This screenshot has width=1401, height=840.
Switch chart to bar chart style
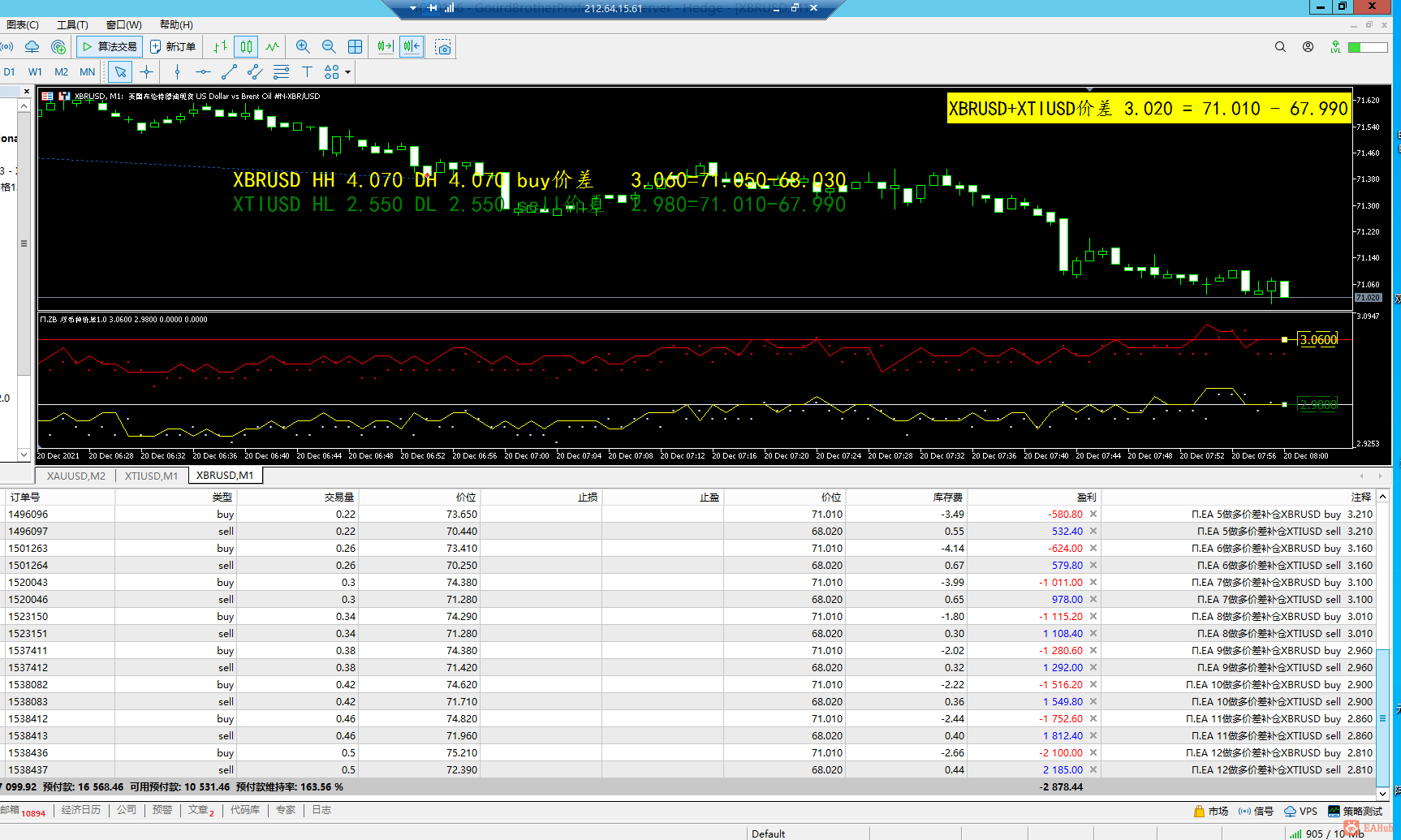tap(220, 47)
